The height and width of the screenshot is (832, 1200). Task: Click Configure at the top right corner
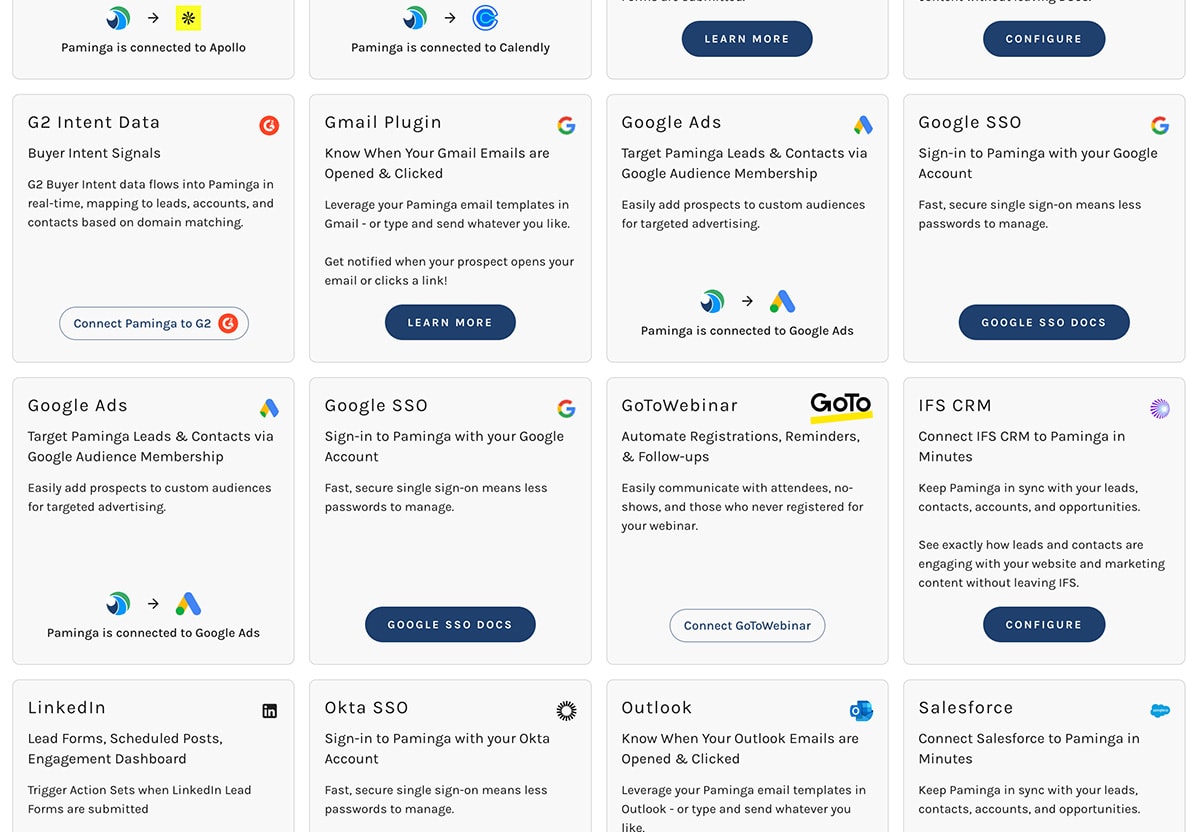[x=1044, y=38]
